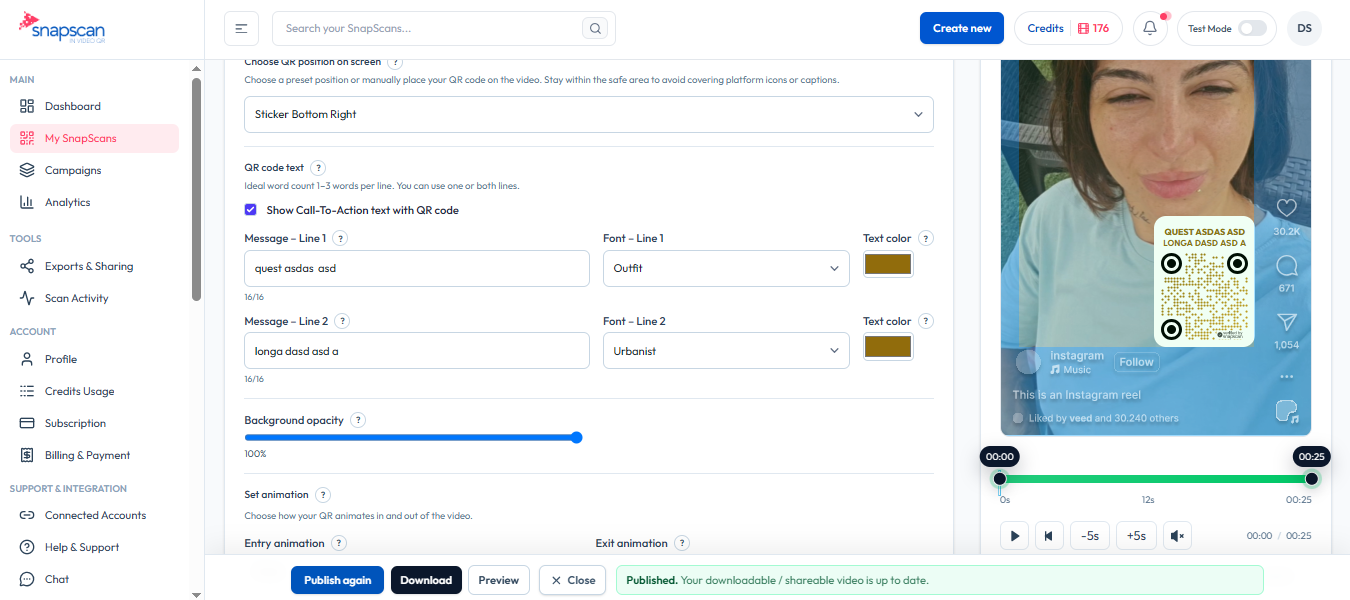
Task: Click the share paper-plane icon on preview
Action: (x=1287, y=322)
